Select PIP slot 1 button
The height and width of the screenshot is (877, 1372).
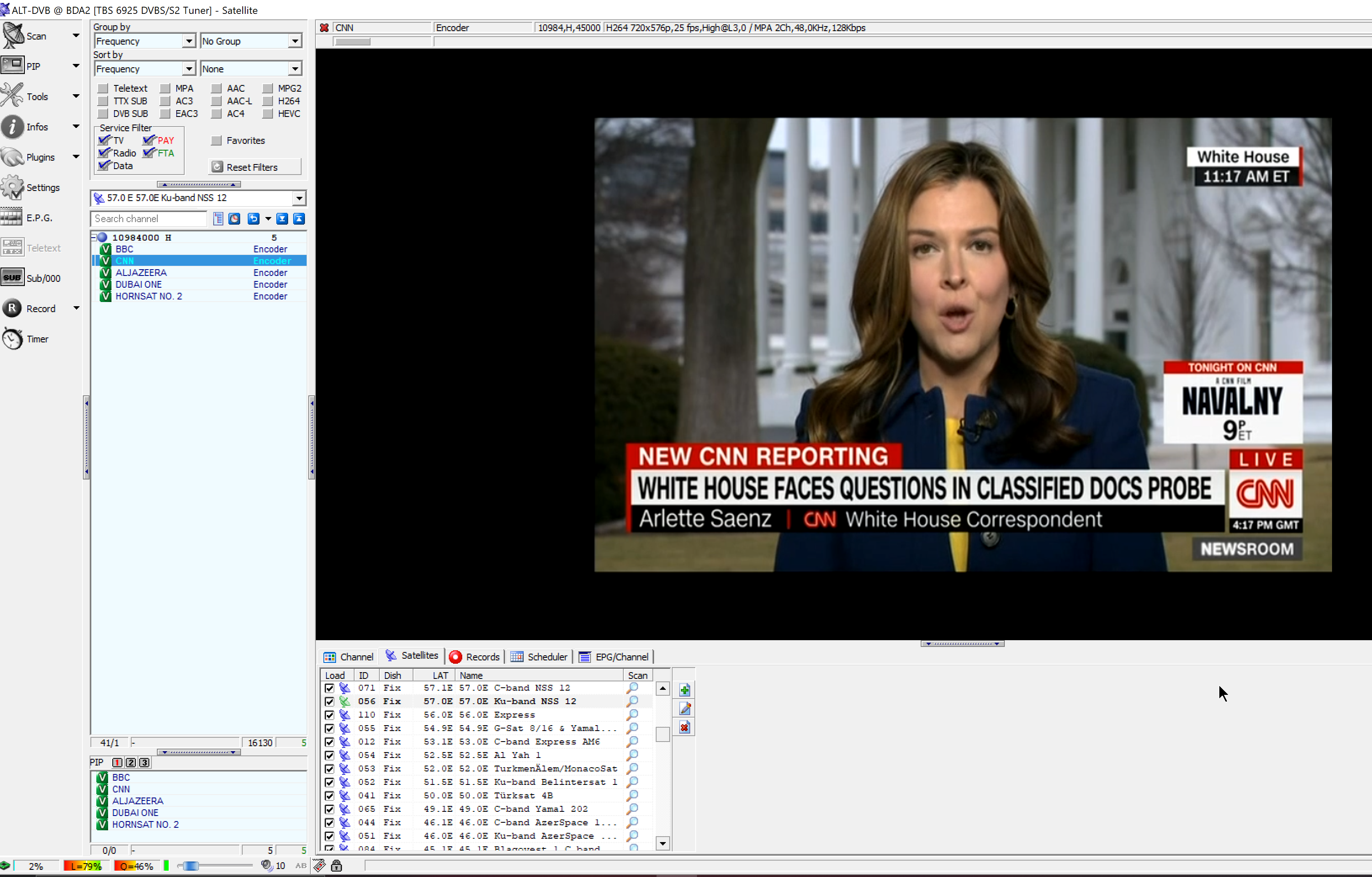117,763
